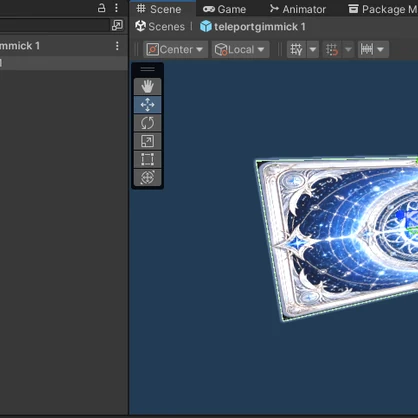Select the Hand view tool

click(147, 86)
